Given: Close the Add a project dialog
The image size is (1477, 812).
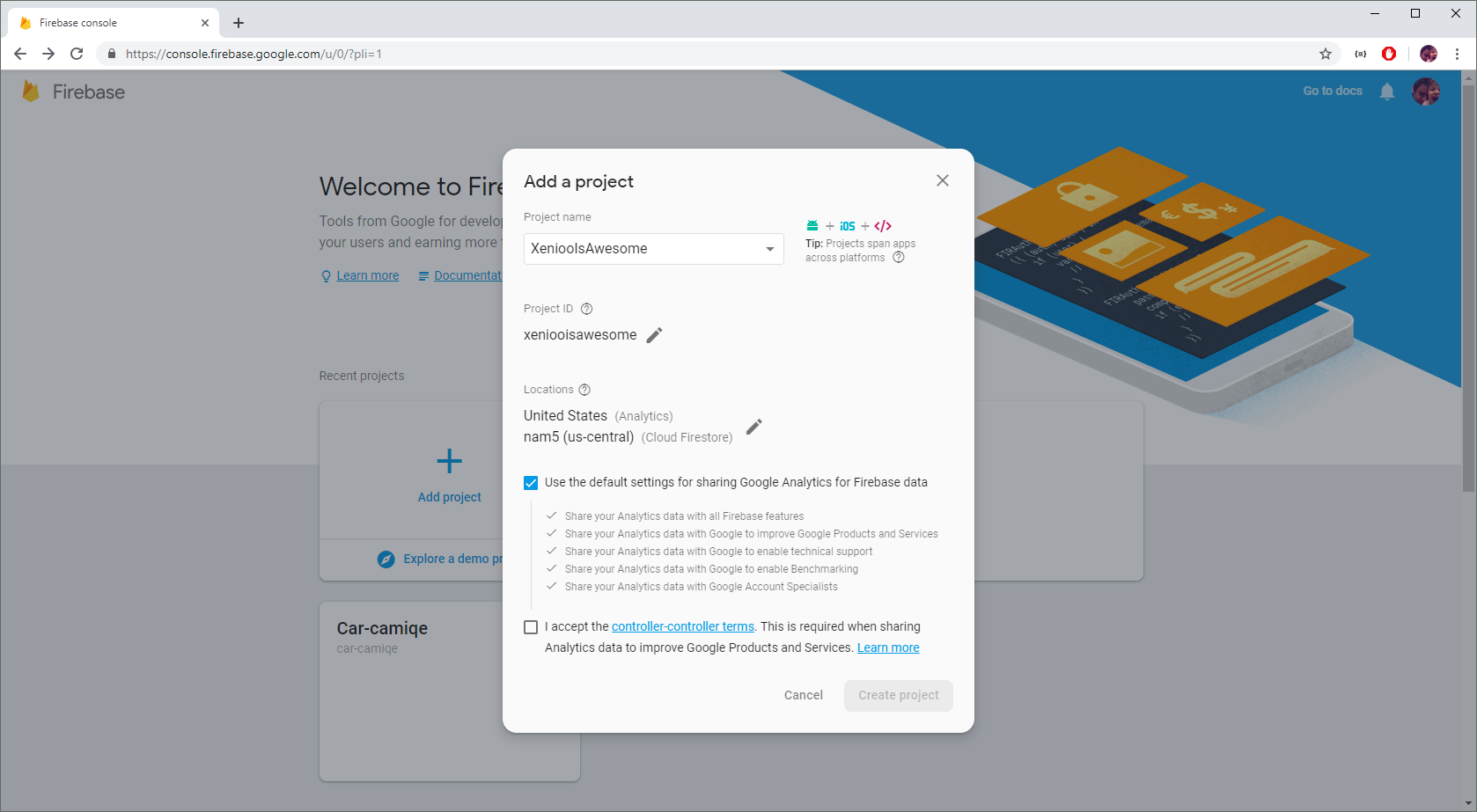Looking at the screenshot, I should click(943, 180).
